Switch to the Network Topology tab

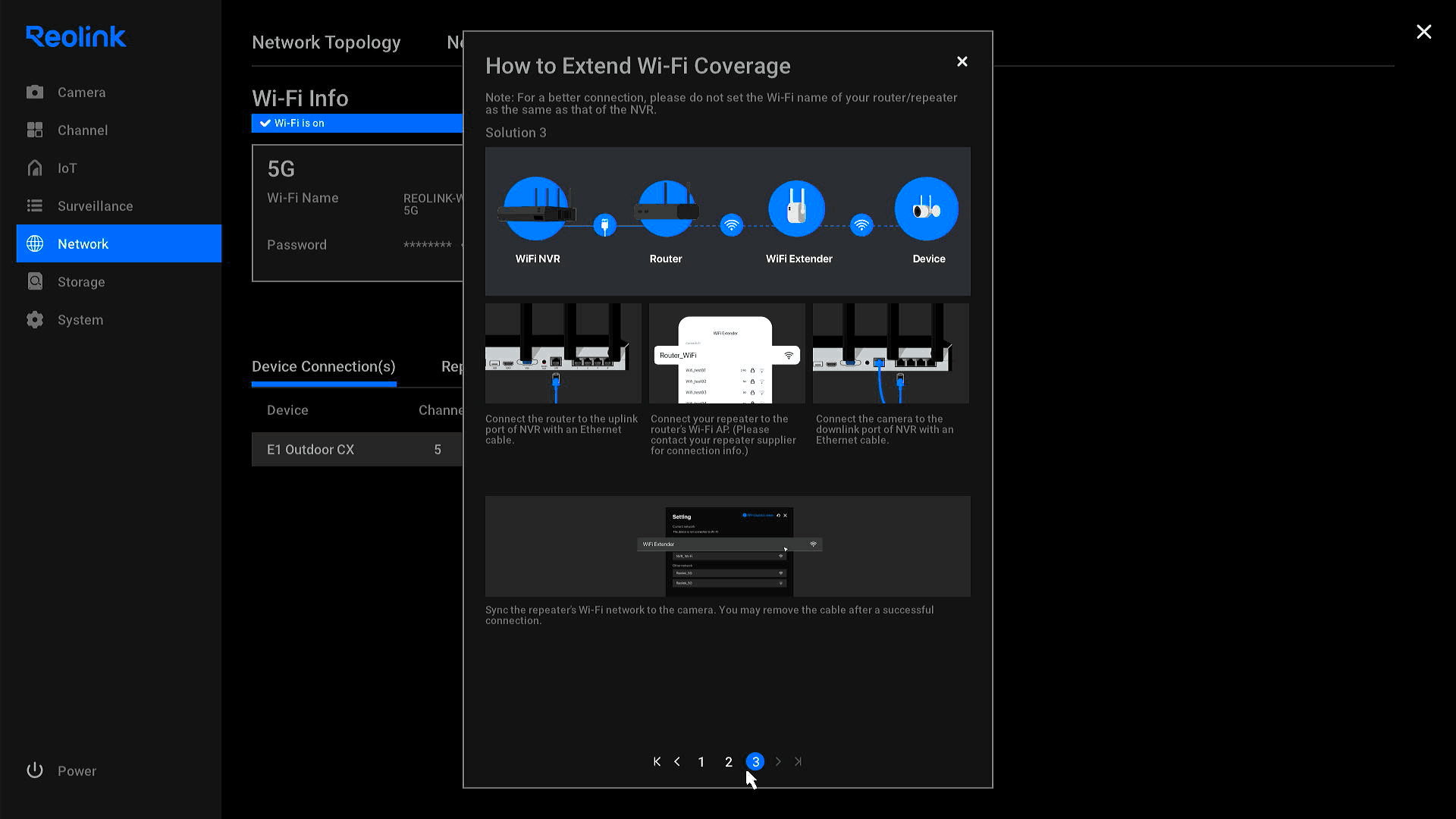pyautogui.click(x=326, y=42)
